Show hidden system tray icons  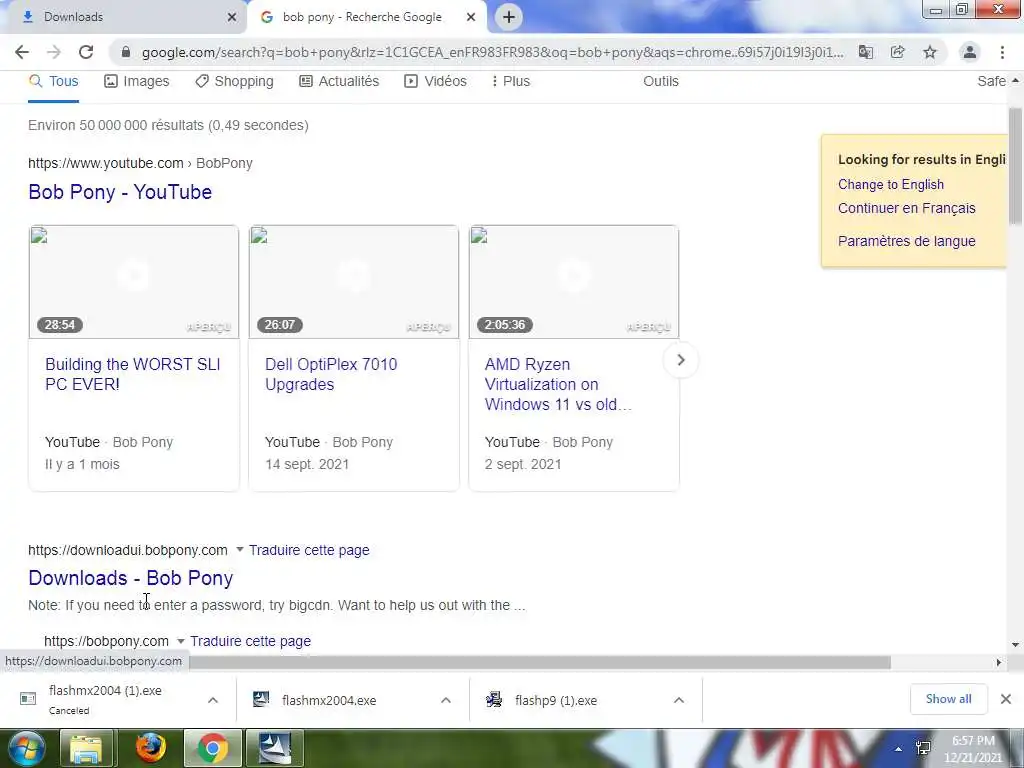click(x=899, y=749)
